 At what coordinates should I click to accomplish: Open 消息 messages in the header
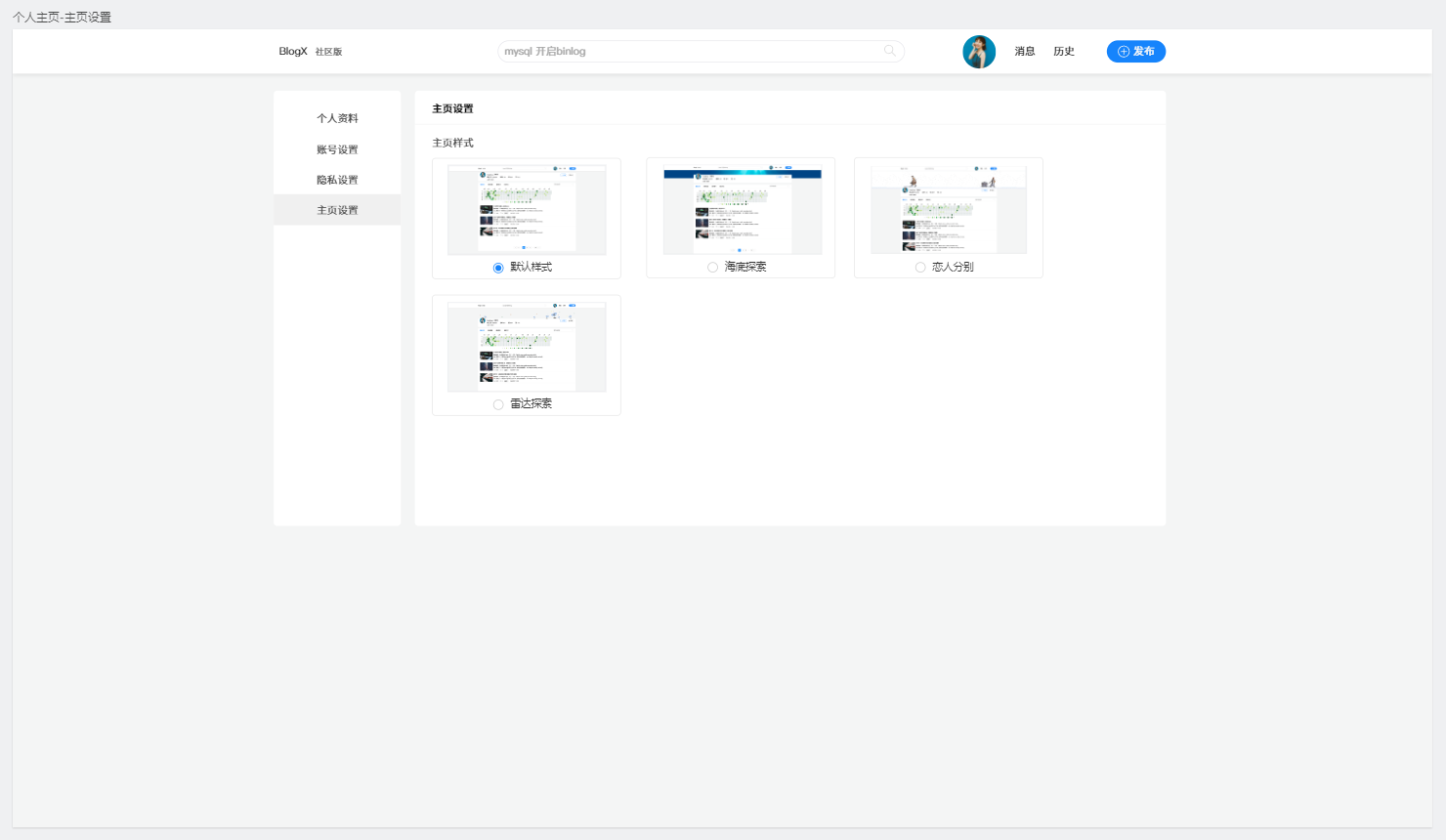coord(1024,52)
